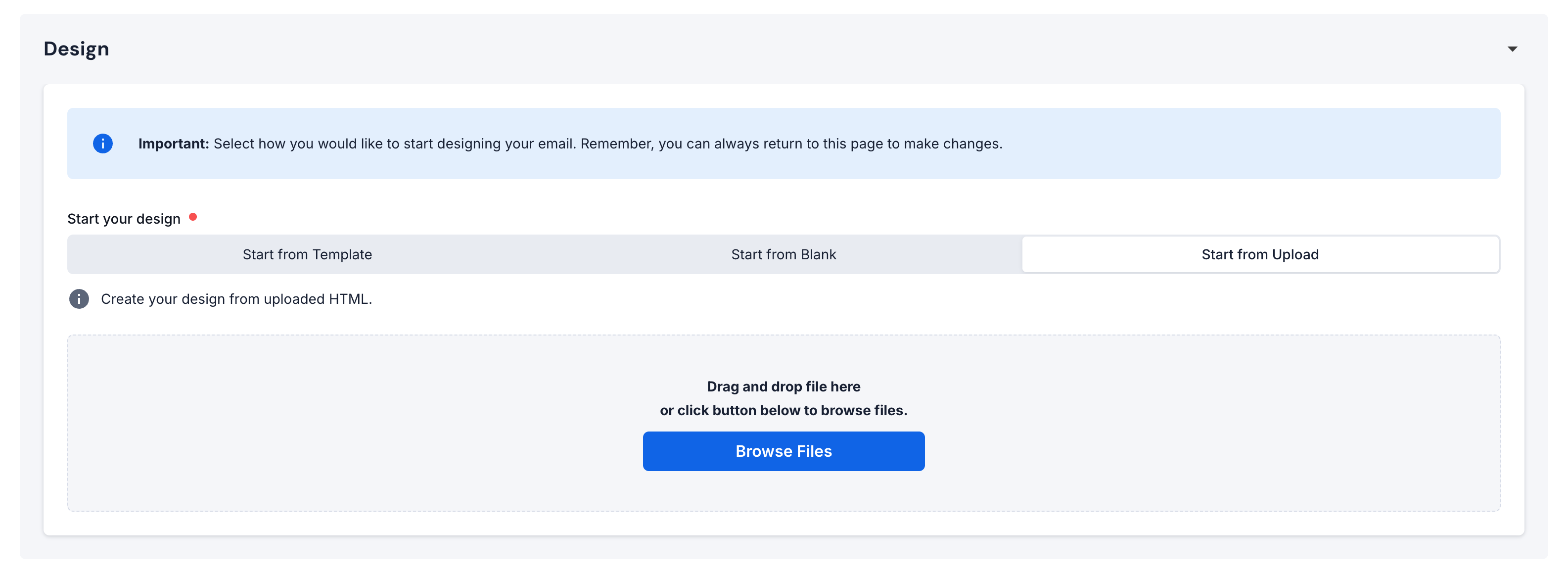The image size is (1568, 577).
Task: Click the red required indicator dot
Action: click(x=193, y=217)
